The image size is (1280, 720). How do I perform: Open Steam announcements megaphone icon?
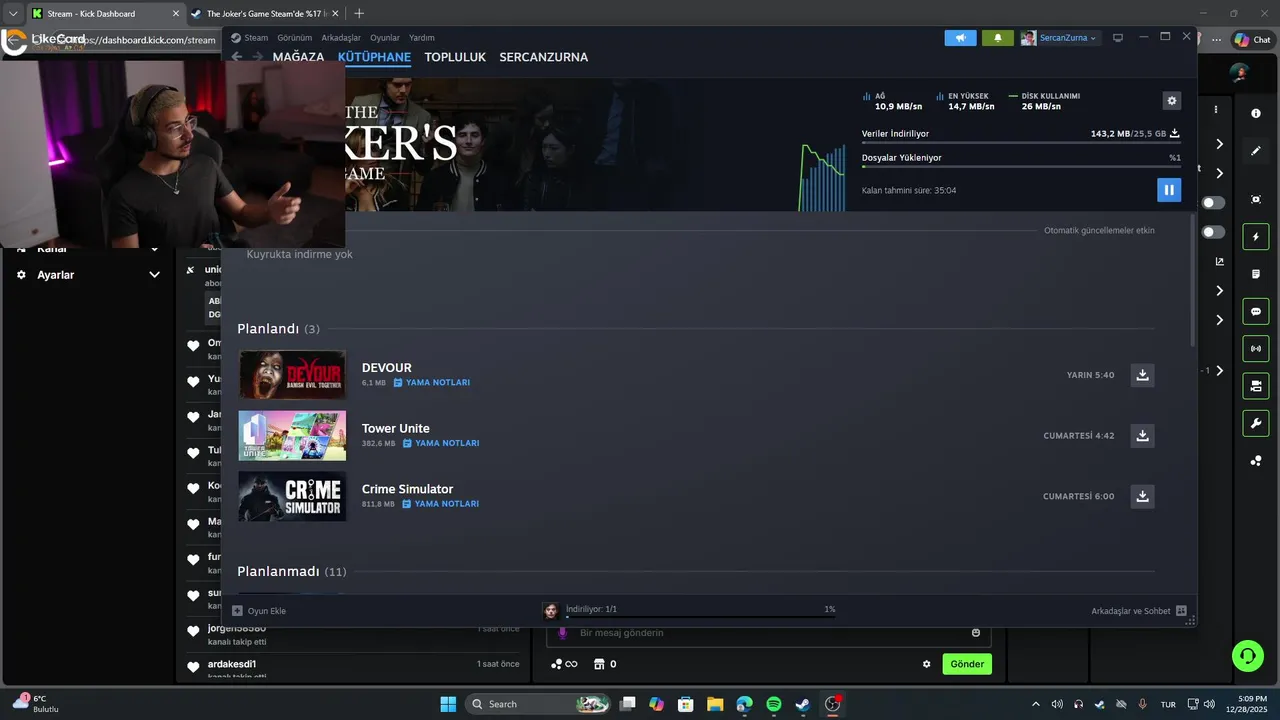(x=960, y=38)
